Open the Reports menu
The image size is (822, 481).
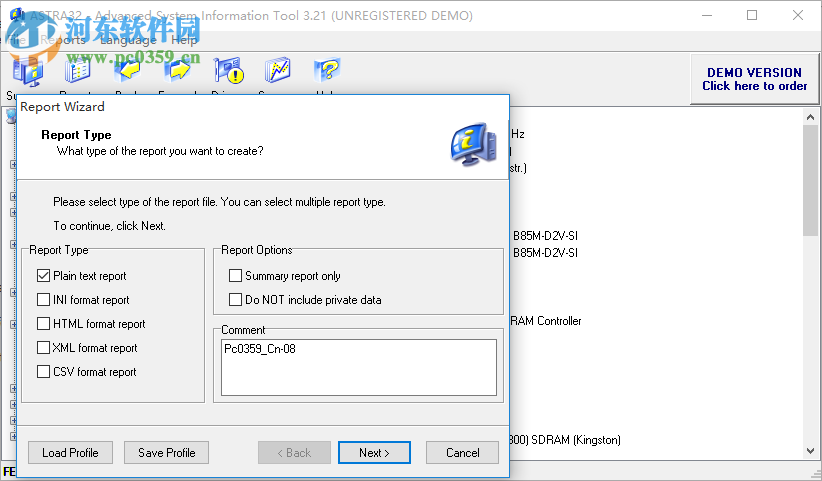63,40
